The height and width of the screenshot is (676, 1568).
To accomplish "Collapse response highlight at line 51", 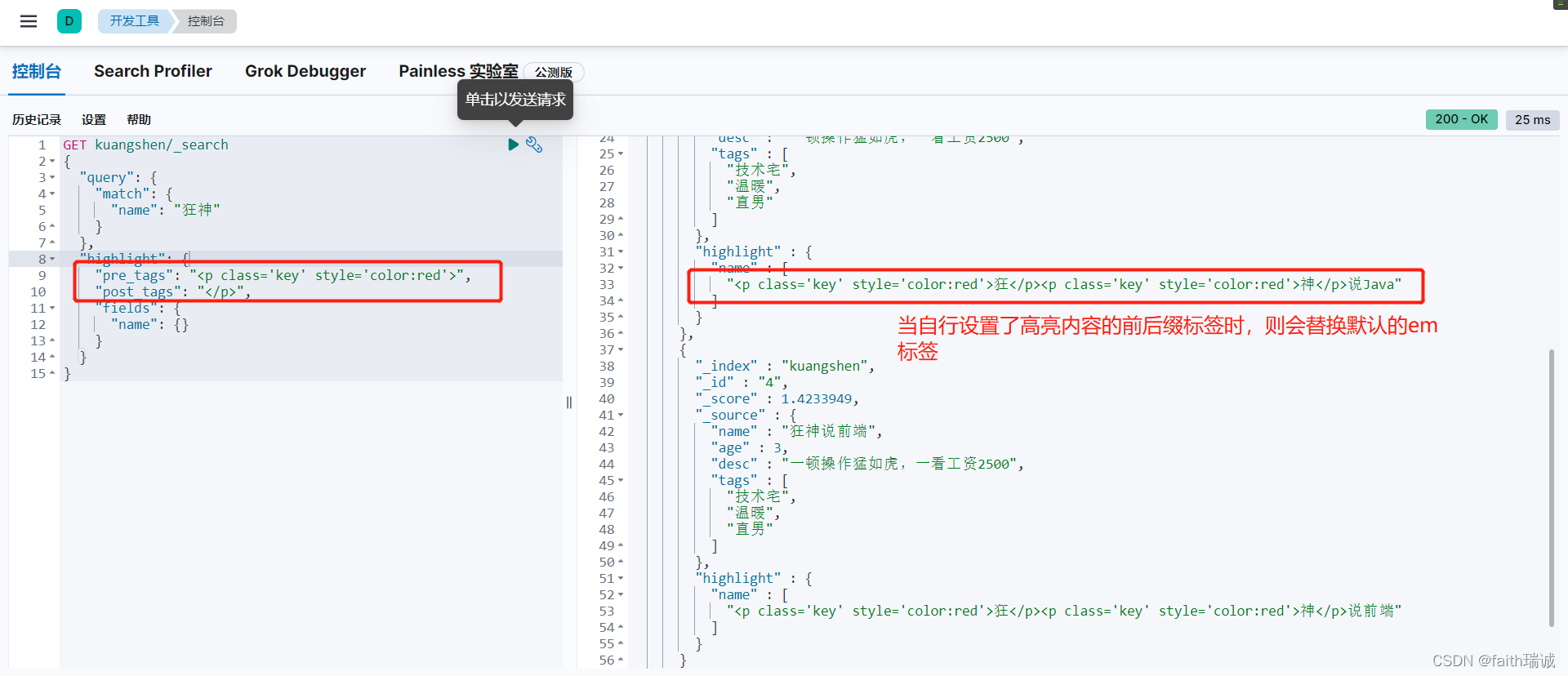I will coord(621,579).
